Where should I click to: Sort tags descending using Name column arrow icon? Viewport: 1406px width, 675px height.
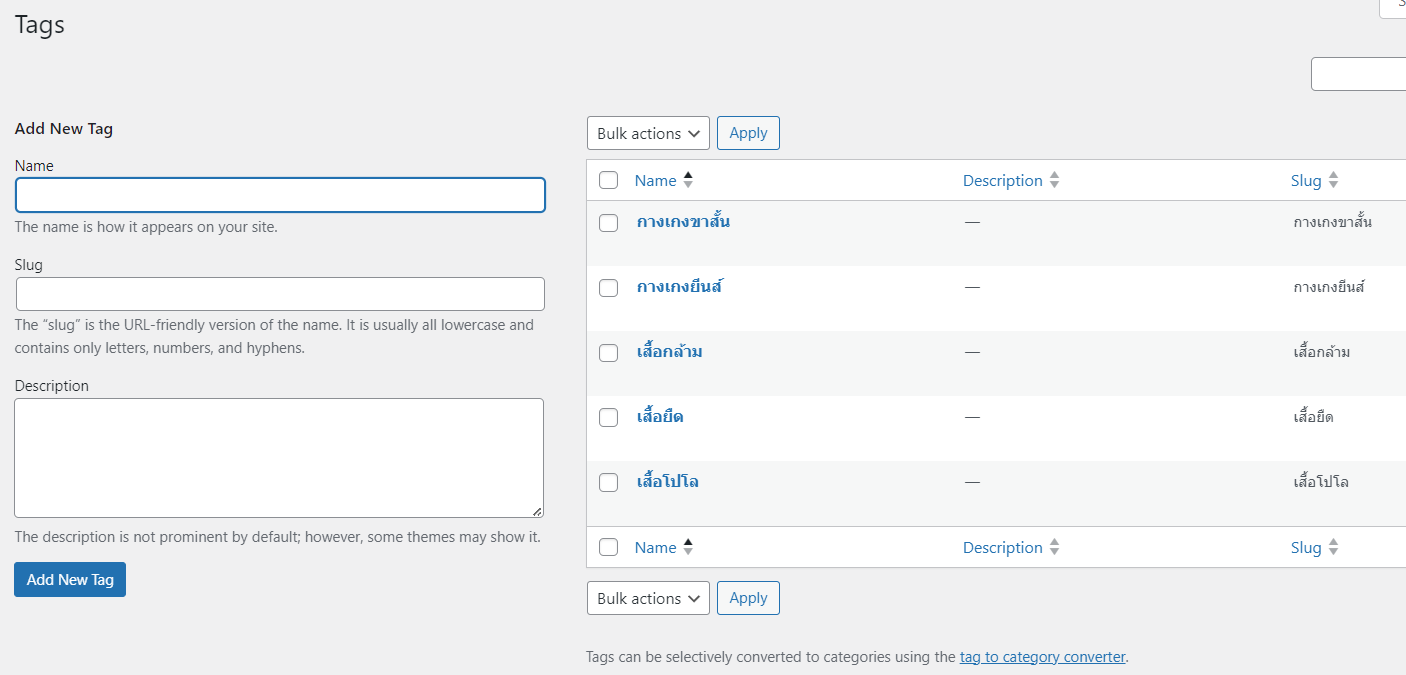(x=687, y=180)
